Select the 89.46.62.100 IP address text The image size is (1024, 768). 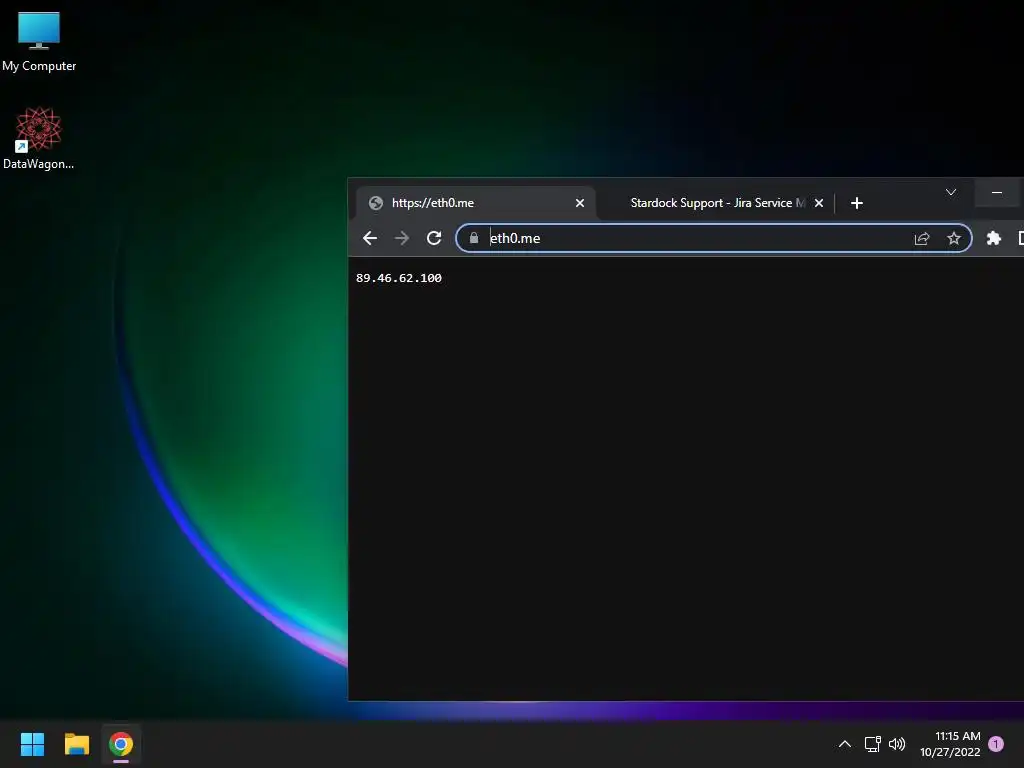398,278
